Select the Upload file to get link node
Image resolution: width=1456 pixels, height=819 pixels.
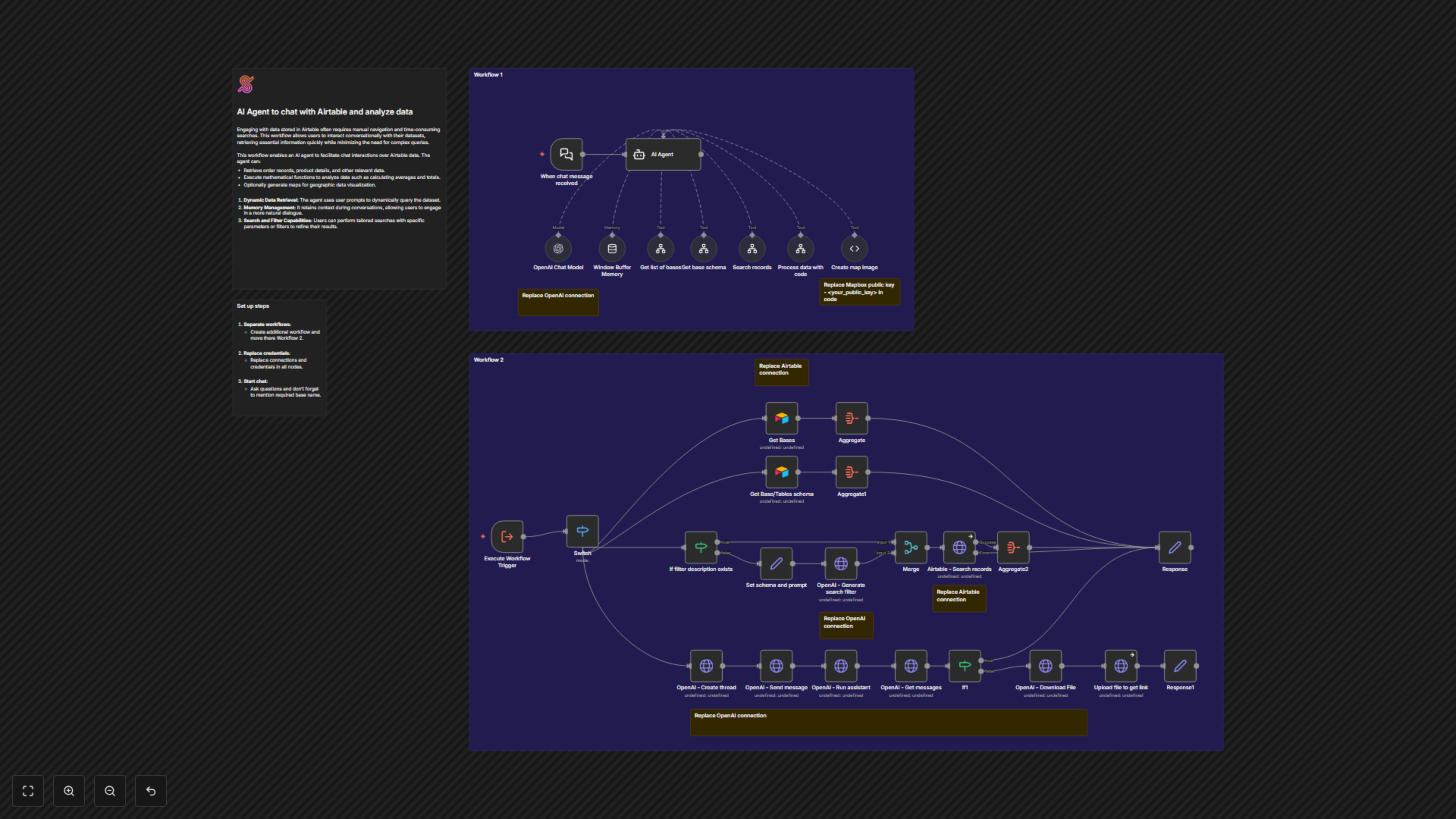tap(1120, 666)
